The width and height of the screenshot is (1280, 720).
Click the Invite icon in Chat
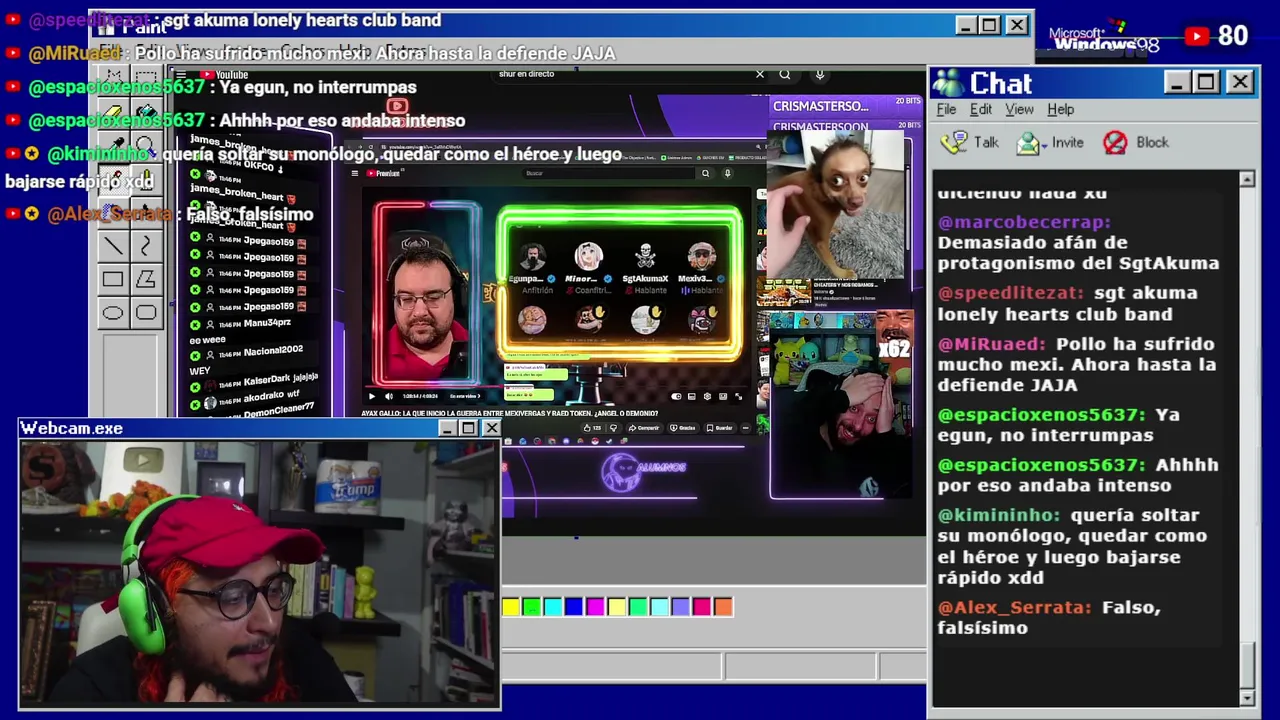[1028, 143]
